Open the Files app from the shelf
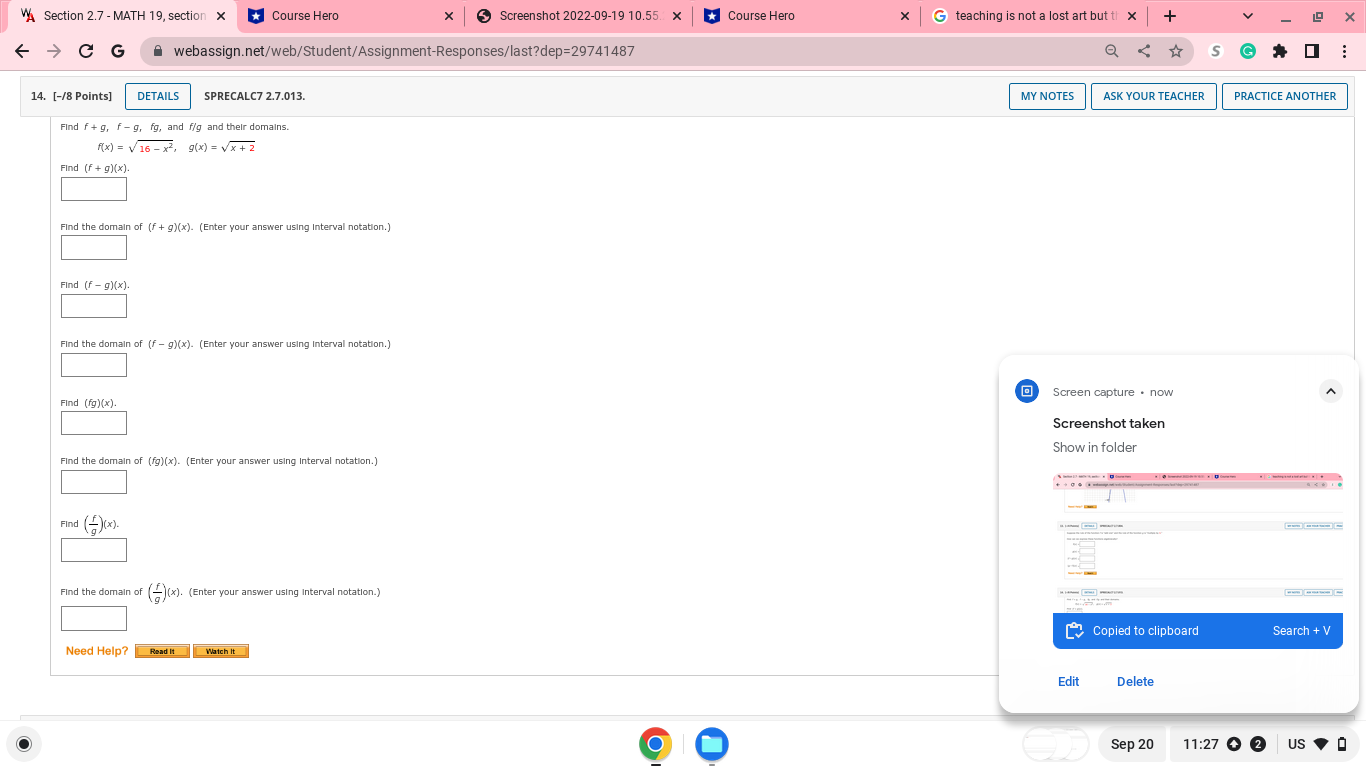Screen dimensions: 1366x768 point(712,744)
